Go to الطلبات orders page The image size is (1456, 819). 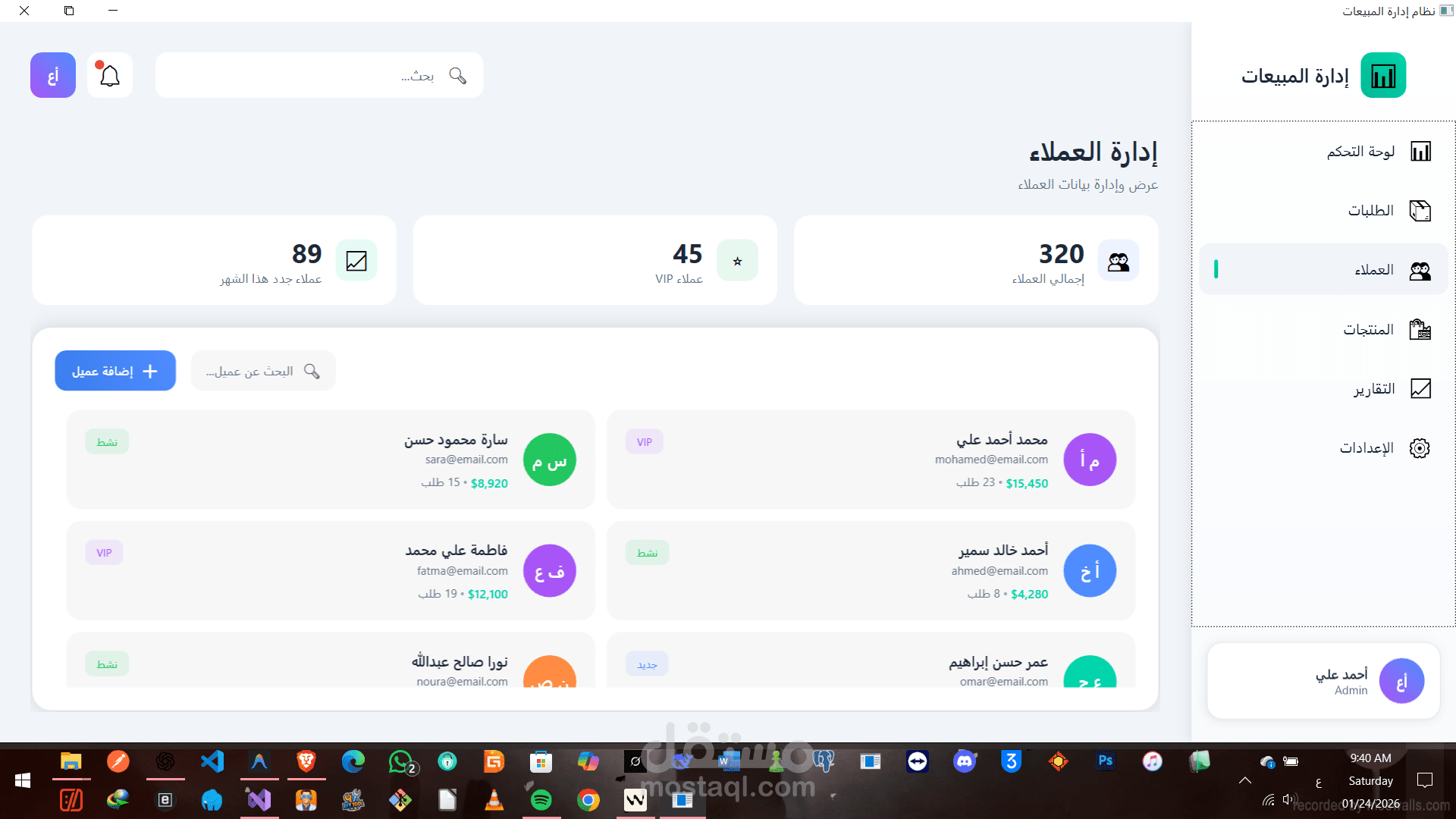pos(1370,210)
